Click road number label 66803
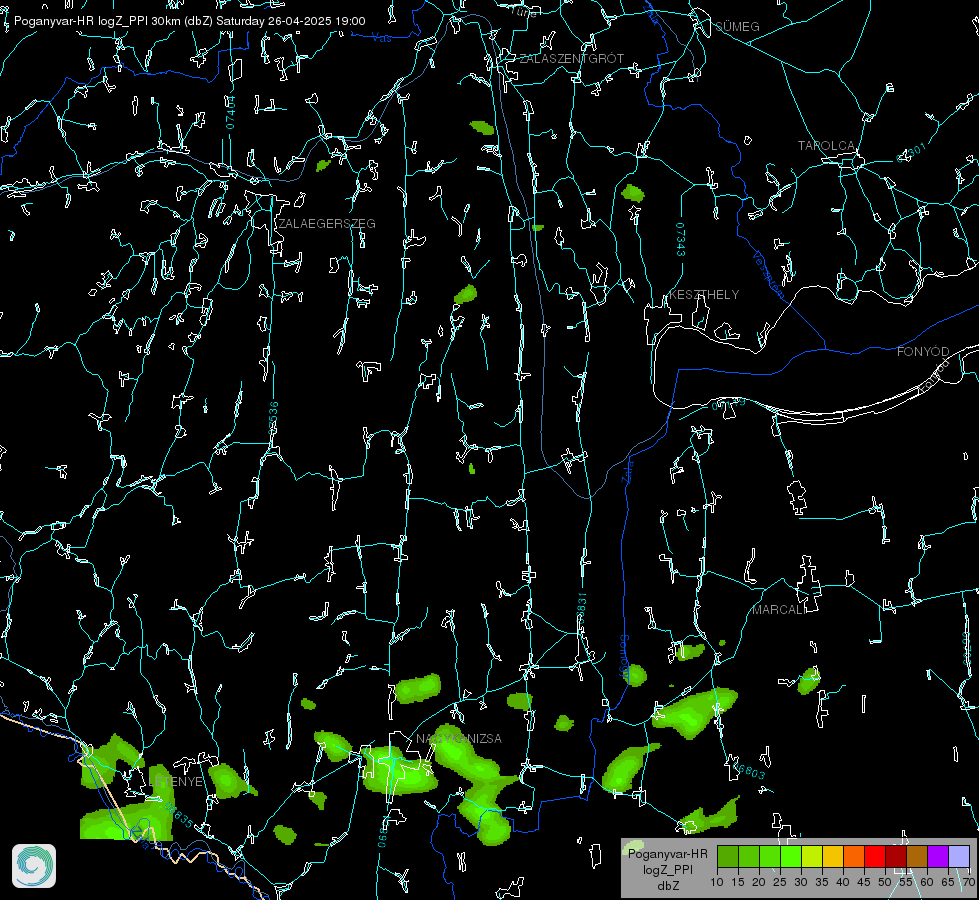 click(747, 769)
